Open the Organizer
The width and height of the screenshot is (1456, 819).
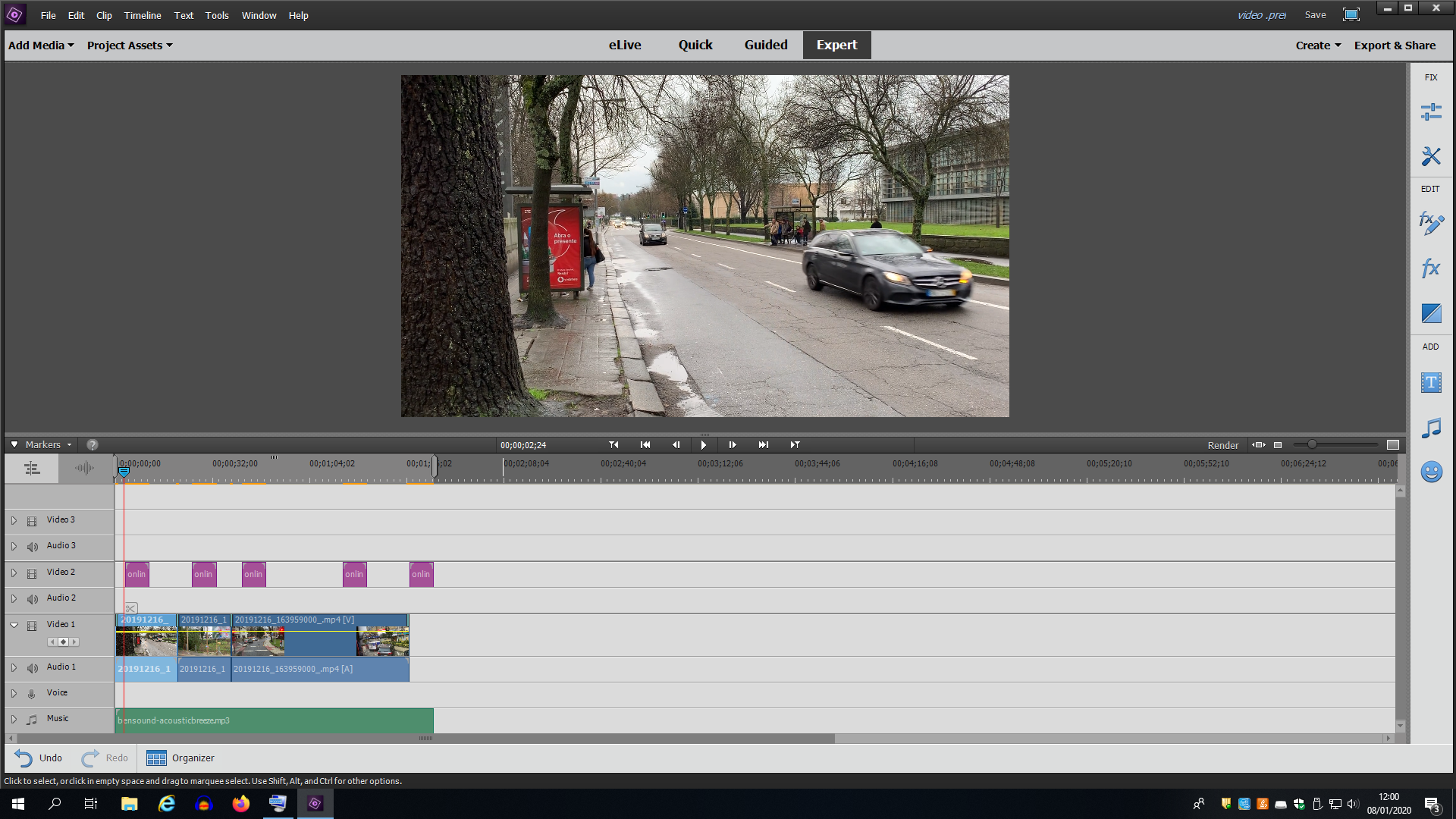coord(180,758)
